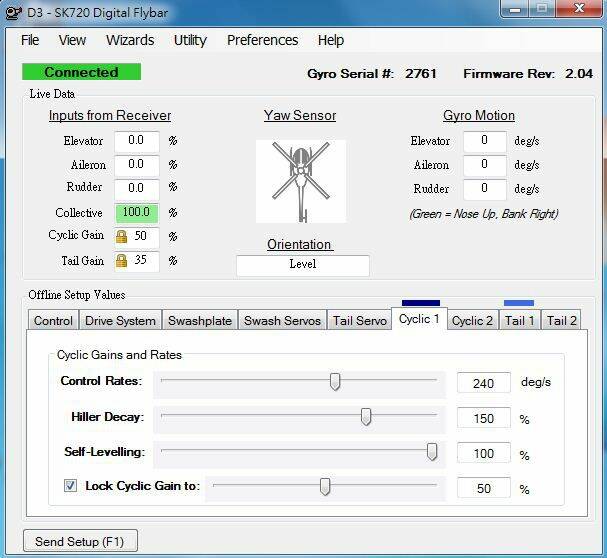Open the View menu
The width and height of the screenshot is (607, 558).
tap(72, 40)
